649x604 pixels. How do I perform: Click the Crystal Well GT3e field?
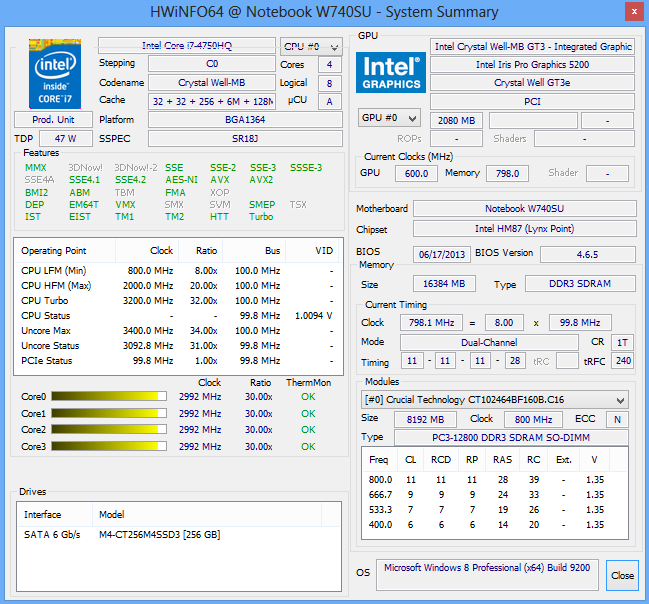pos(532,83)
